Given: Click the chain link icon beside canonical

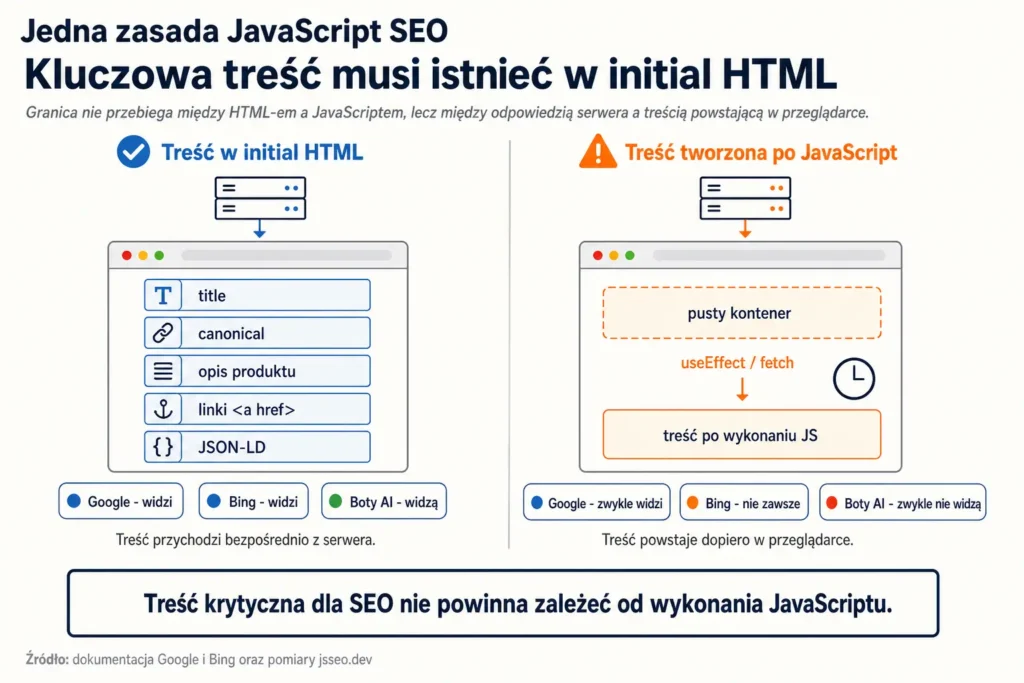Looking at the screenshot, I should click(163, 333).
